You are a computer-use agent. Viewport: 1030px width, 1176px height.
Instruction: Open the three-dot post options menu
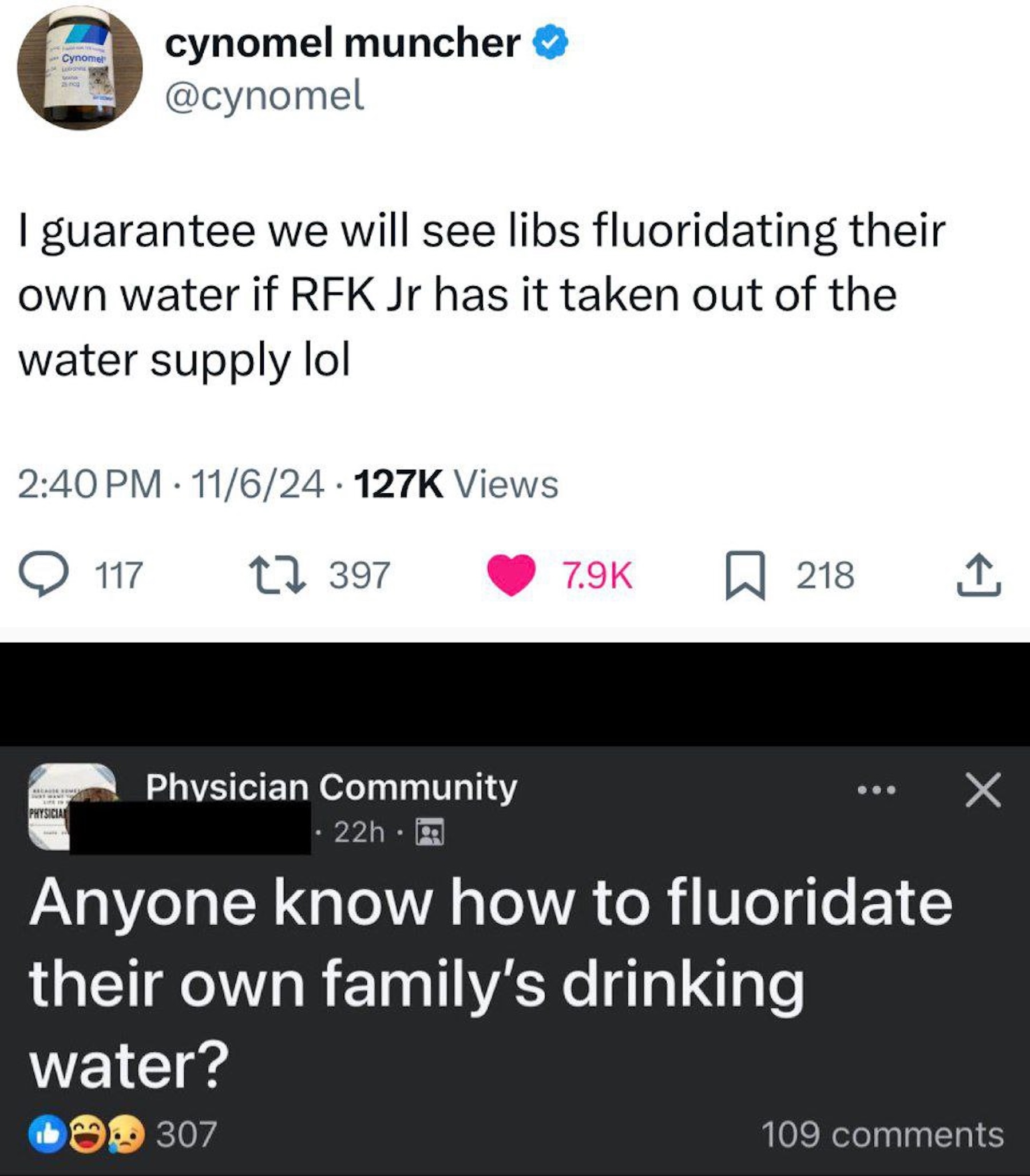pyautogui.click(x=876, y=791)
